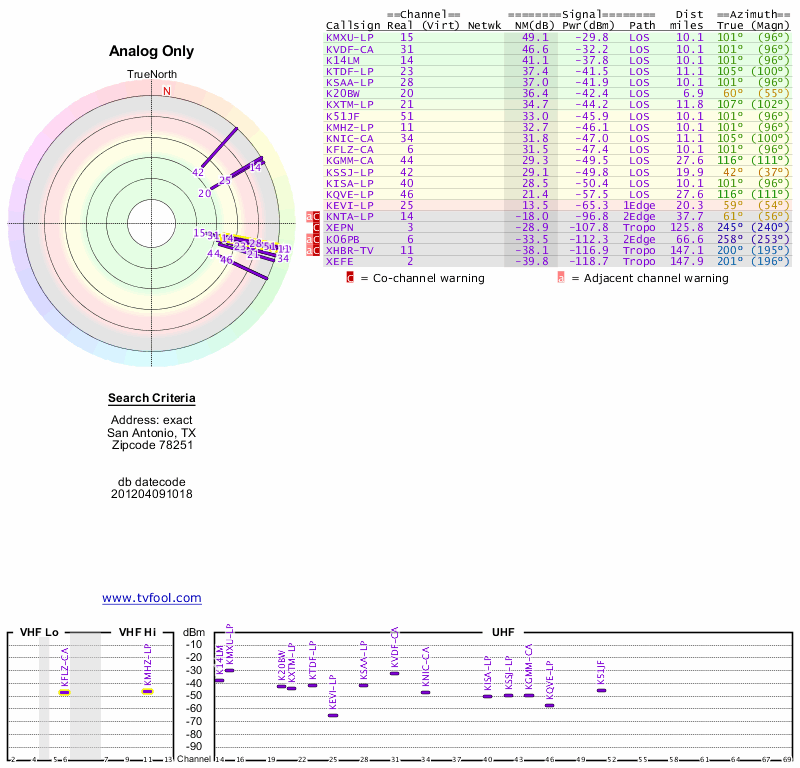Click channel 20 label on radar plot

[x=205, y=193]
